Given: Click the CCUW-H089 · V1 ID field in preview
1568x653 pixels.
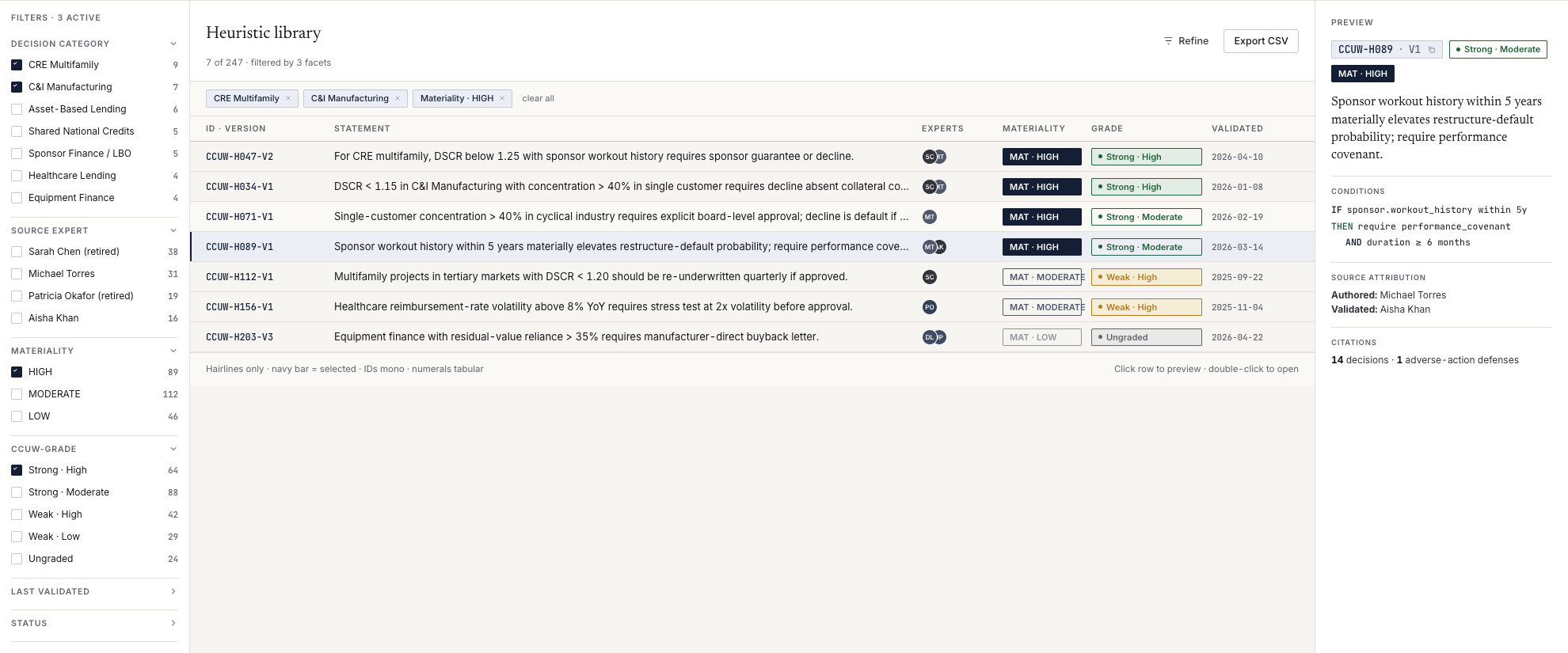Looking at the screenshot, I should 1387,49.
